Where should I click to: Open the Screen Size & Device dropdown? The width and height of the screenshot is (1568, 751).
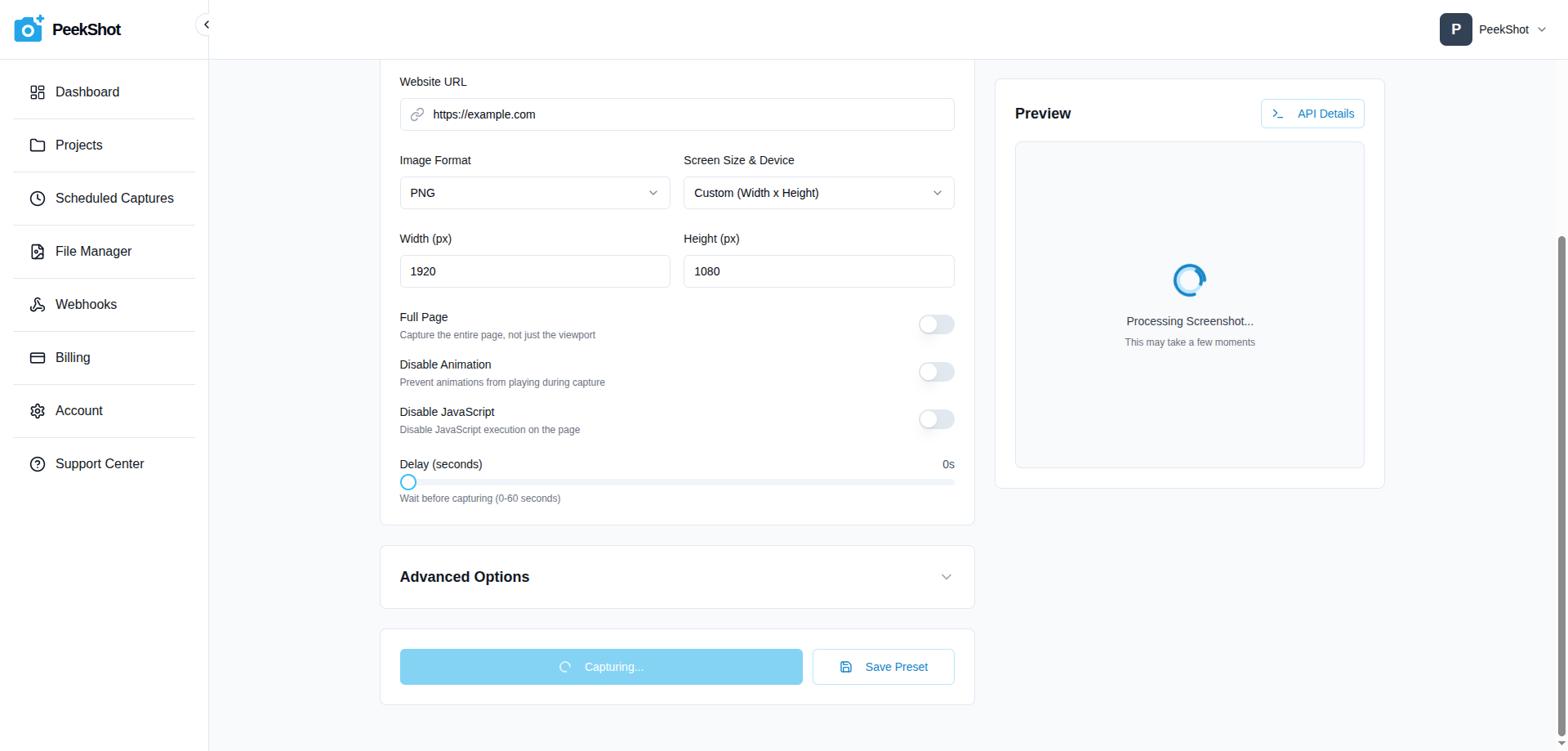click(x=818, y=193)
